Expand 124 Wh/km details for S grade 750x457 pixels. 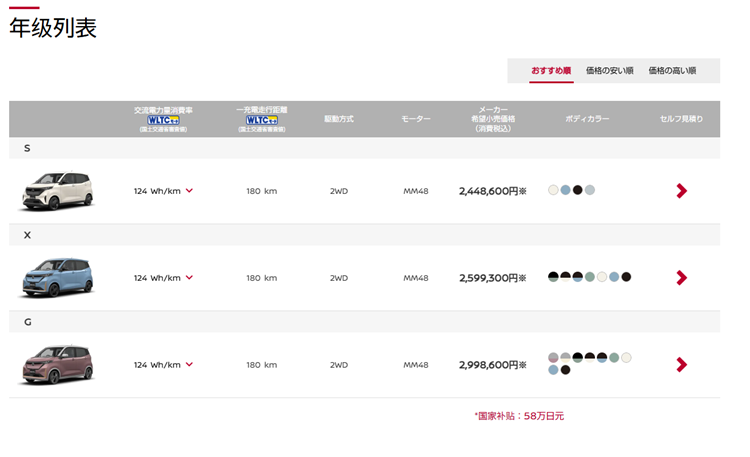pyautogui.click(x=189, y=190)
